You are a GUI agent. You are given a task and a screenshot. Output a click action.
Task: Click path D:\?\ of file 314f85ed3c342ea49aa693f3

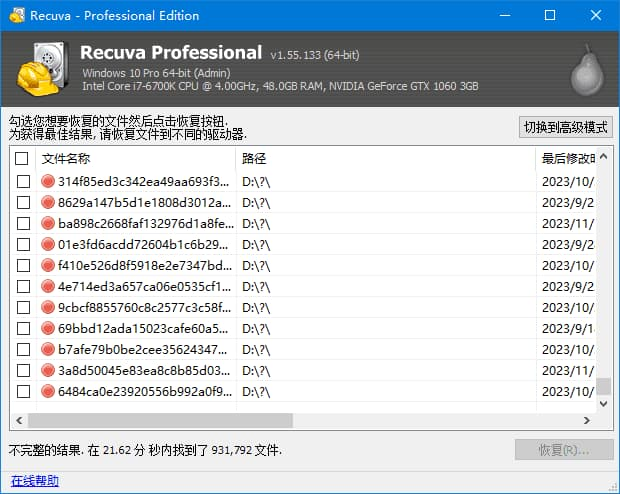pos(256,182)
